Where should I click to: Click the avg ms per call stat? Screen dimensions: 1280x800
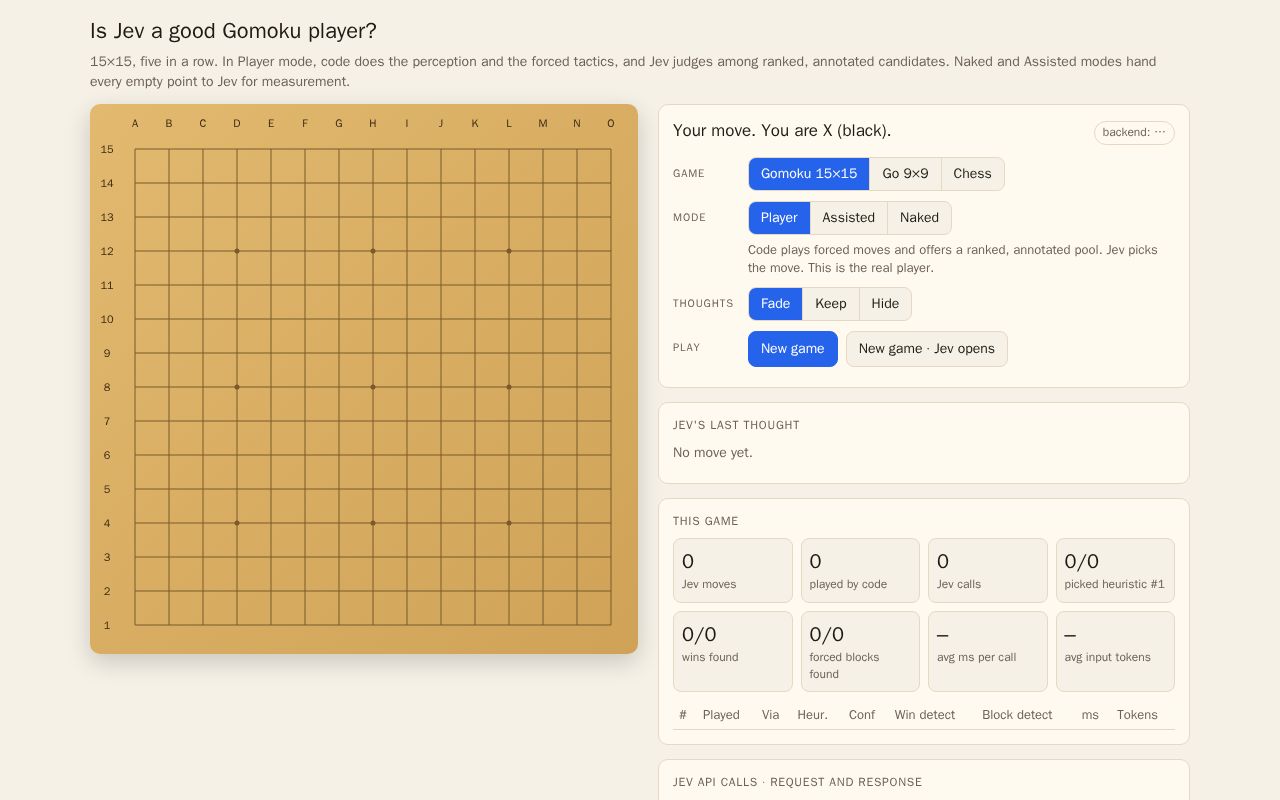pyautogui.click(x=988, y=652)
